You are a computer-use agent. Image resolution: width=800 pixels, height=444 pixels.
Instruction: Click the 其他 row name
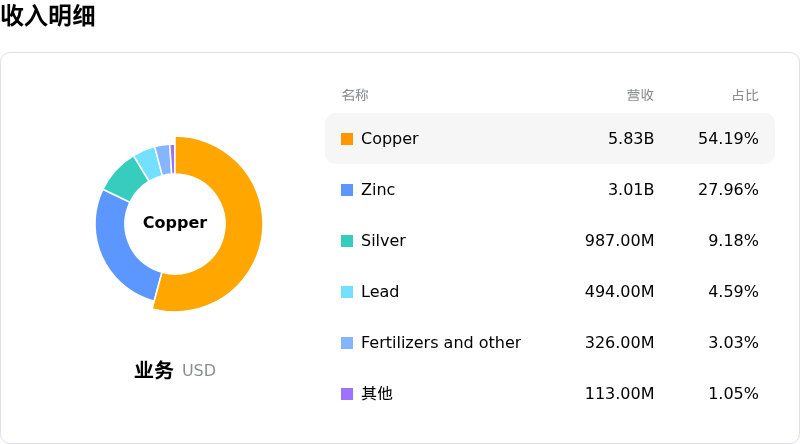377,393
